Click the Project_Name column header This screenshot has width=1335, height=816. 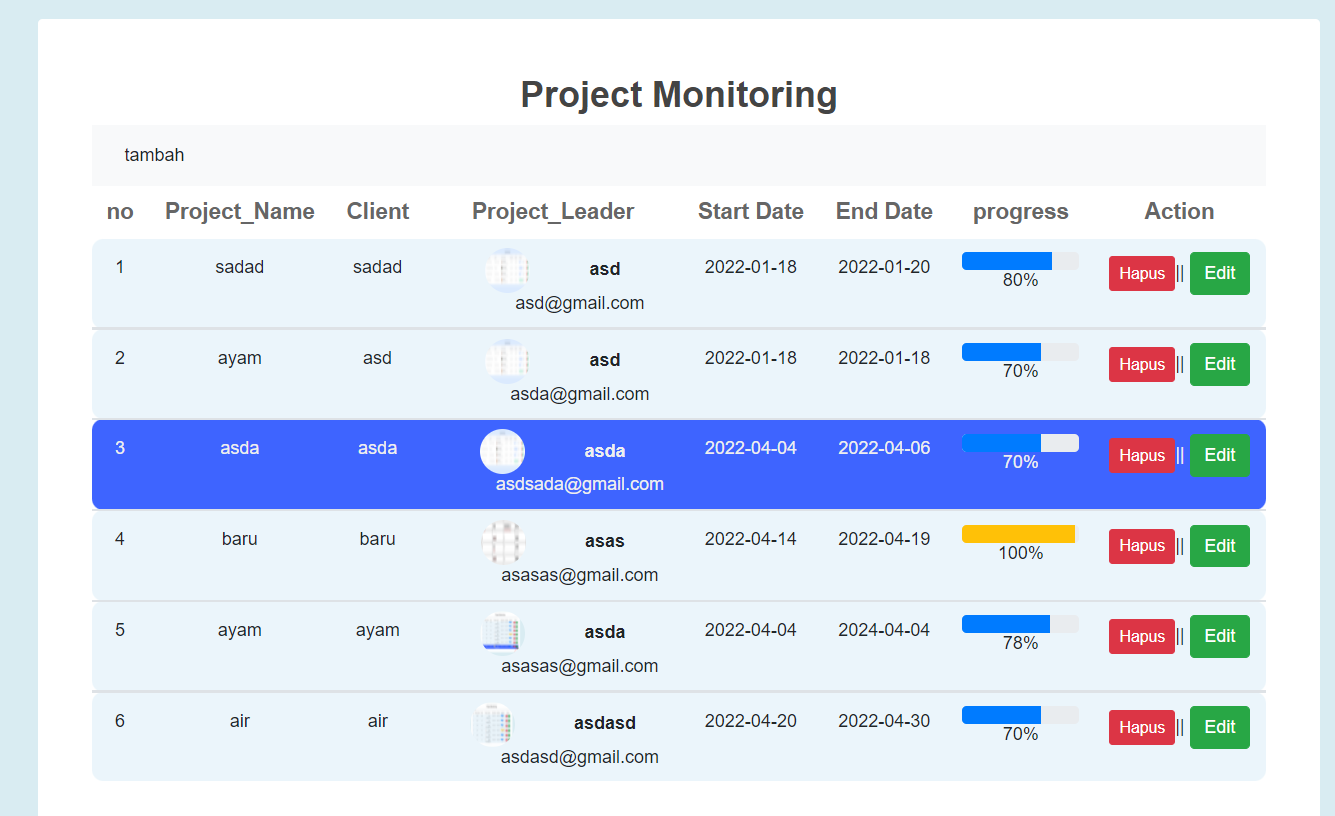click(240, 211)
